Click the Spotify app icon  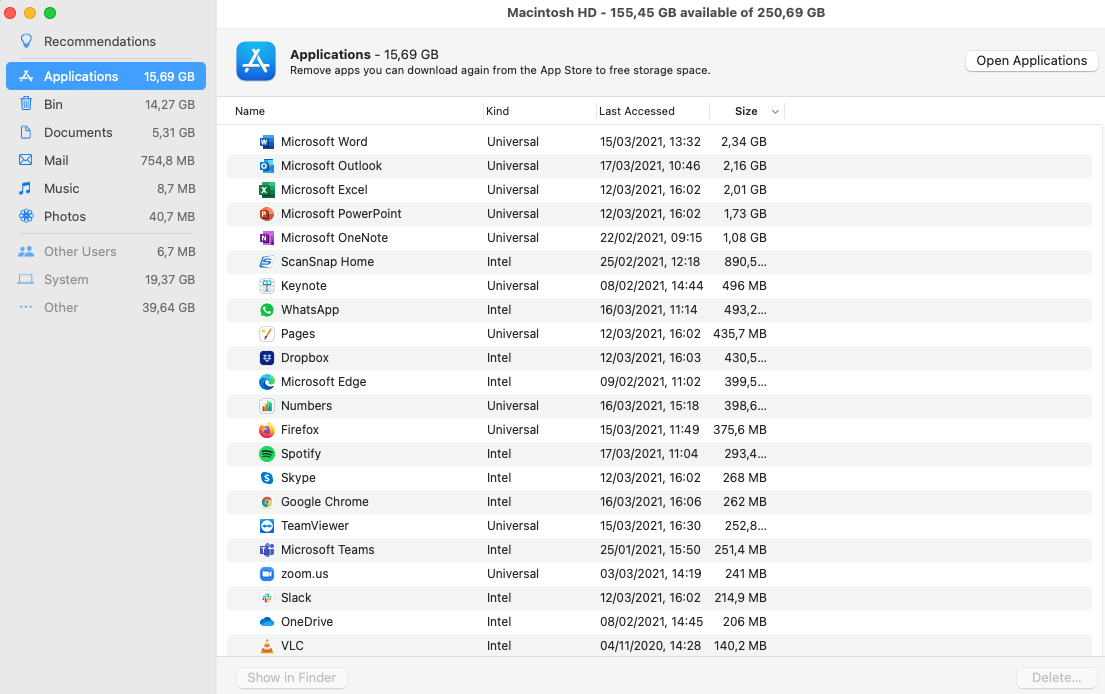(266, 453)
